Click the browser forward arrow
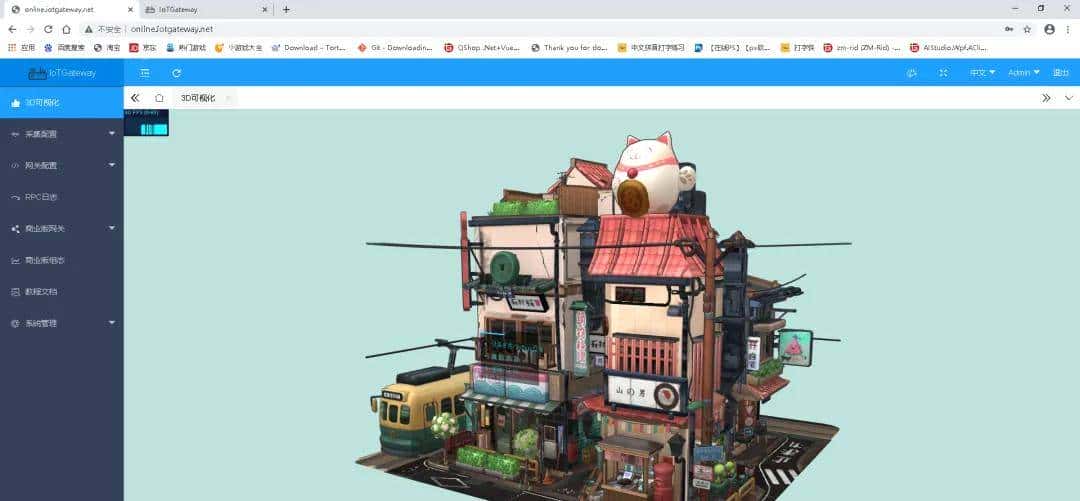The height and width of the screenshot is (501, 1080). [30, 29]
